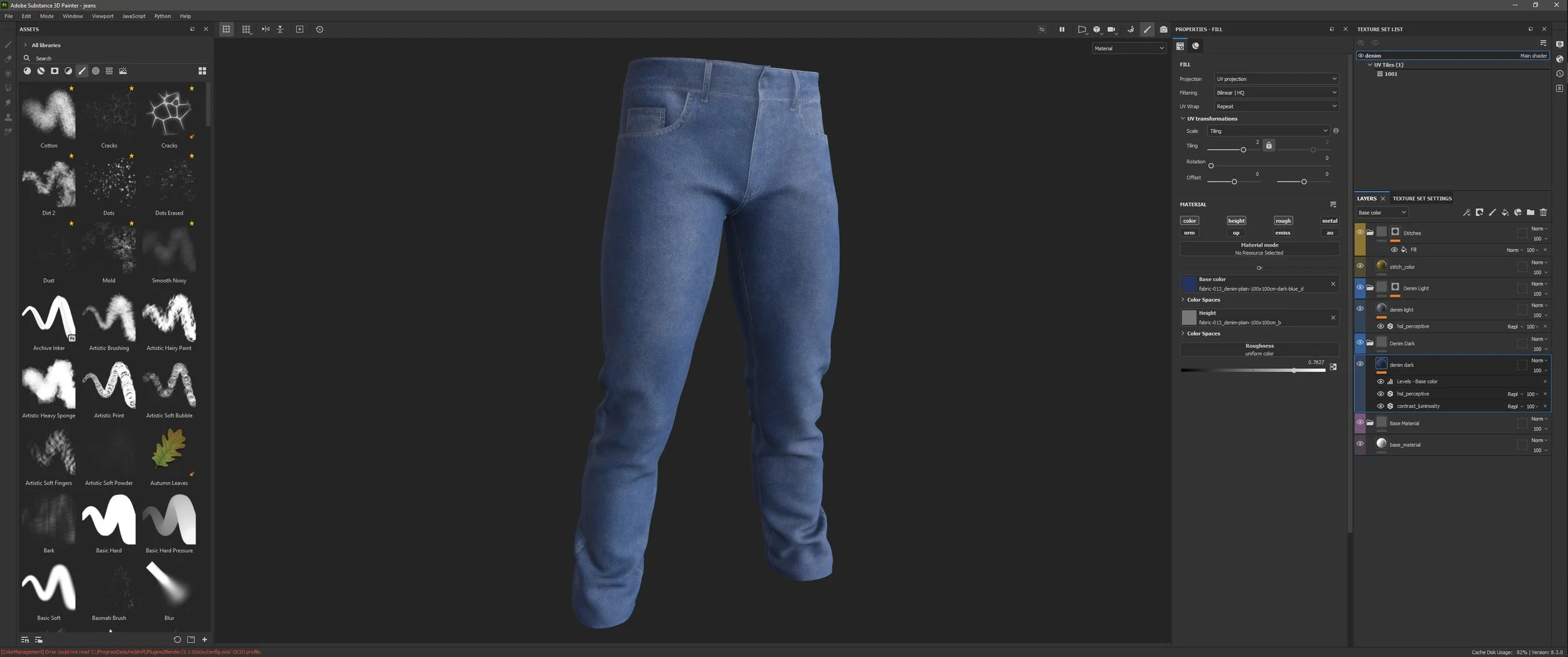Add an effect with the magic wand icon
Screen dimensions: 1568x657
point(1466,213)
